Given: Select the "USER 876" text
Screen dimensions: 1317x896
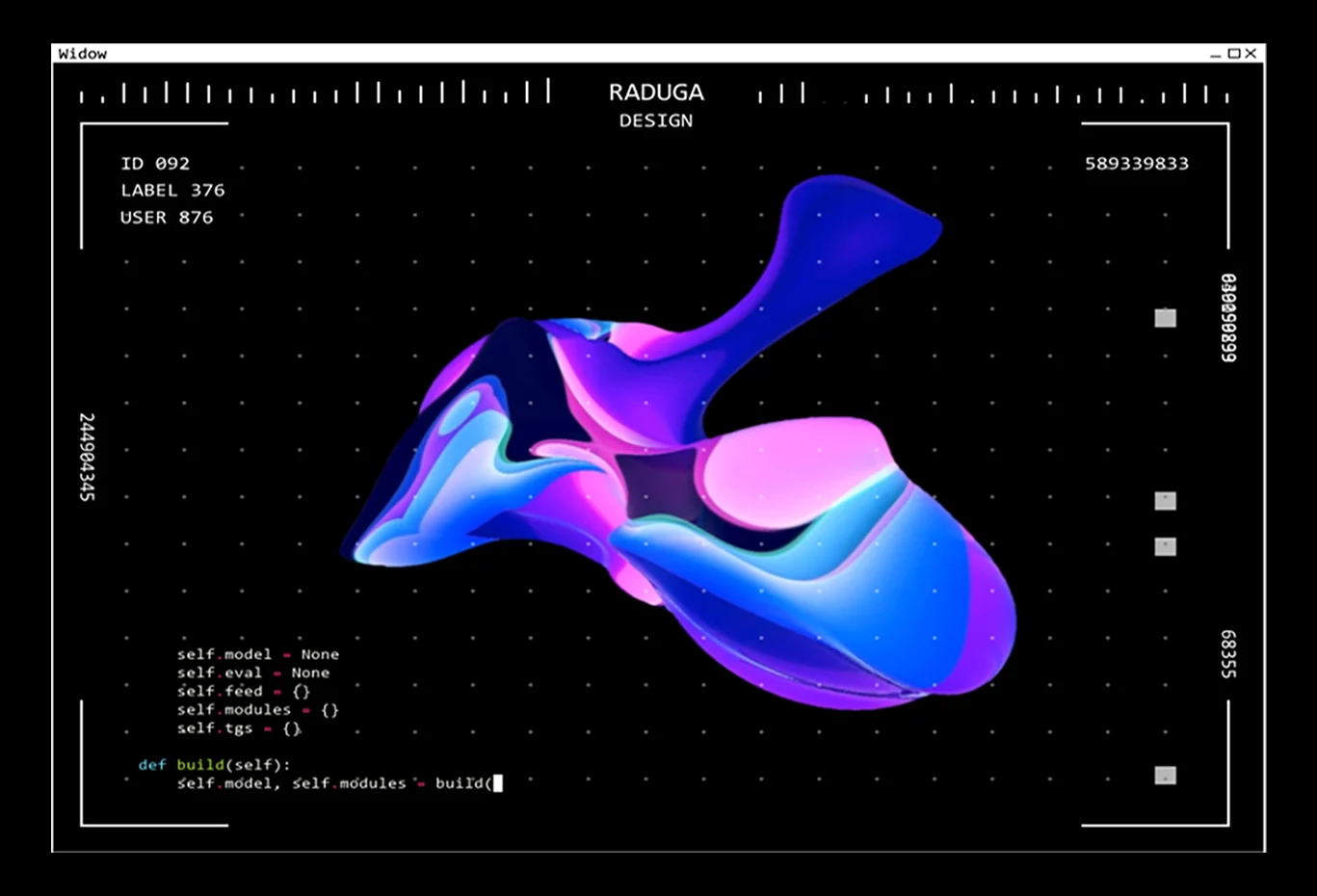Looking at the screenshot, I should pos(167,218).
